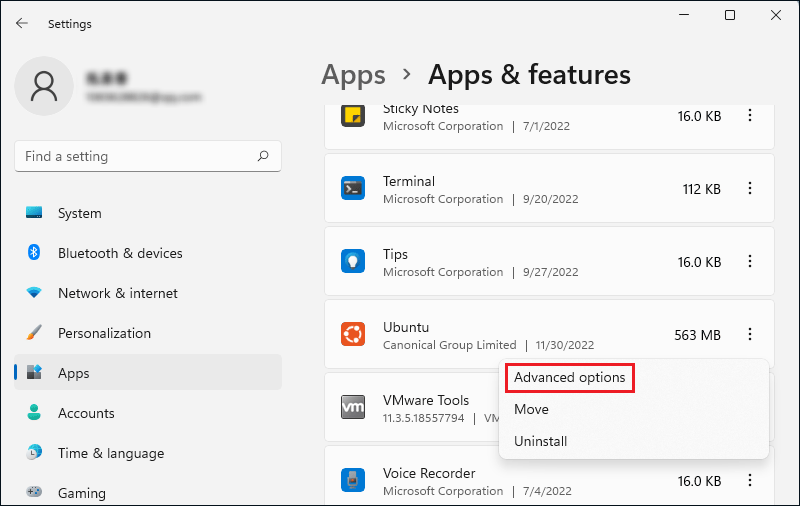Click the Apps breadcrumb link
Viewport: 800px width, 506px height.
[353, 75]
